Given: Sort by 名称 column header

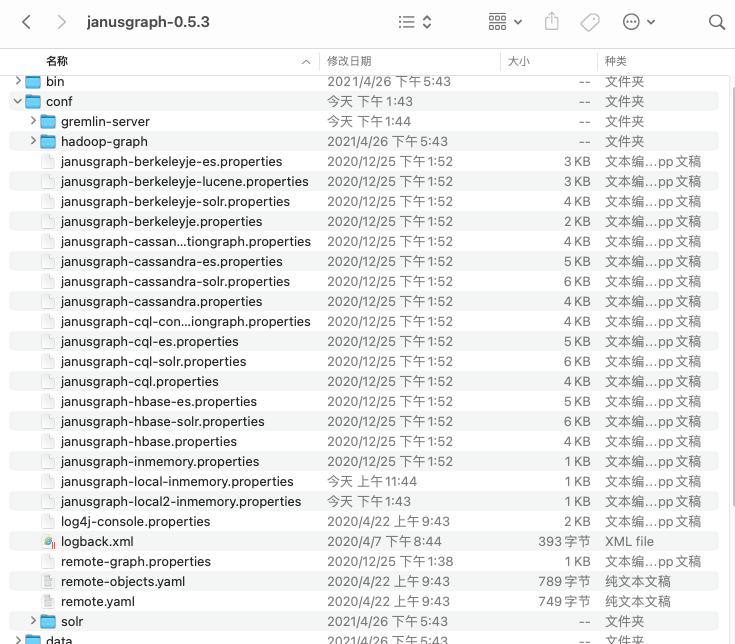Looking at the screenshot, I should pyautogui.click(x=57, y=61).
